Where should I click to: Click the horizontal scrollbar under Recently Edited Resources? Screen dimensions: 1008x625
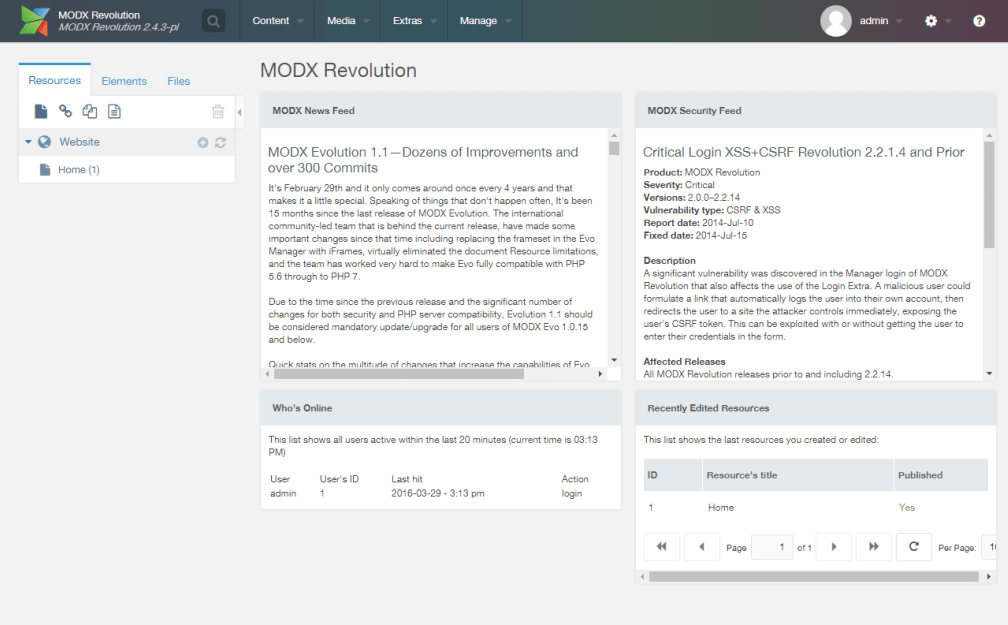[x=813, y=577]
